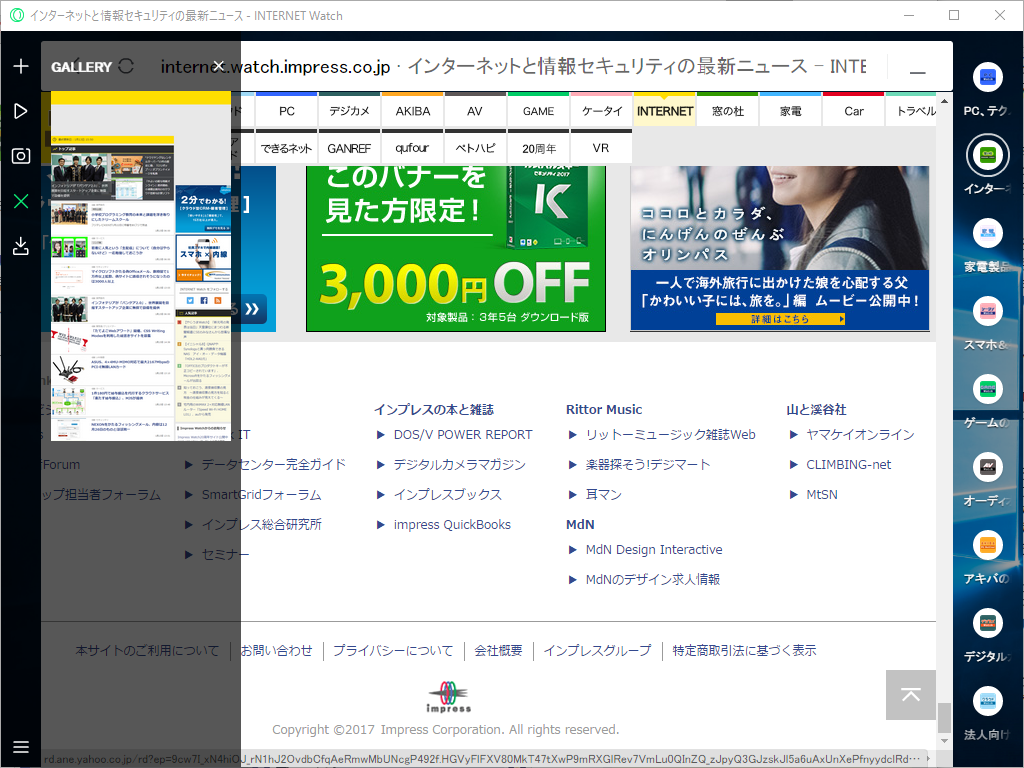The height and width of the screenshot is (768, 1024).
Task: Open the データセンター完全ガイド link
Action: coord(274,464)
